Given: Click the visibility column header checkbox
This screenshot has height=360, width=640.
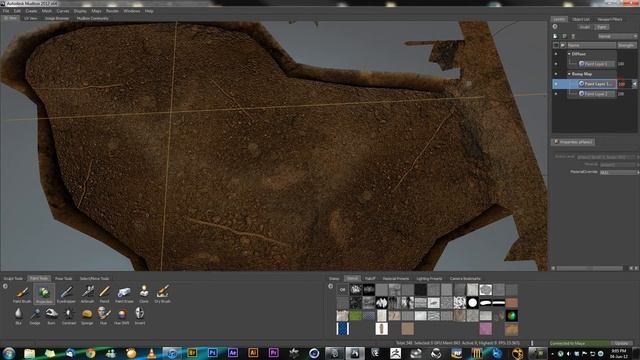Looking at the screenshot, I should [x=556, y=45].
